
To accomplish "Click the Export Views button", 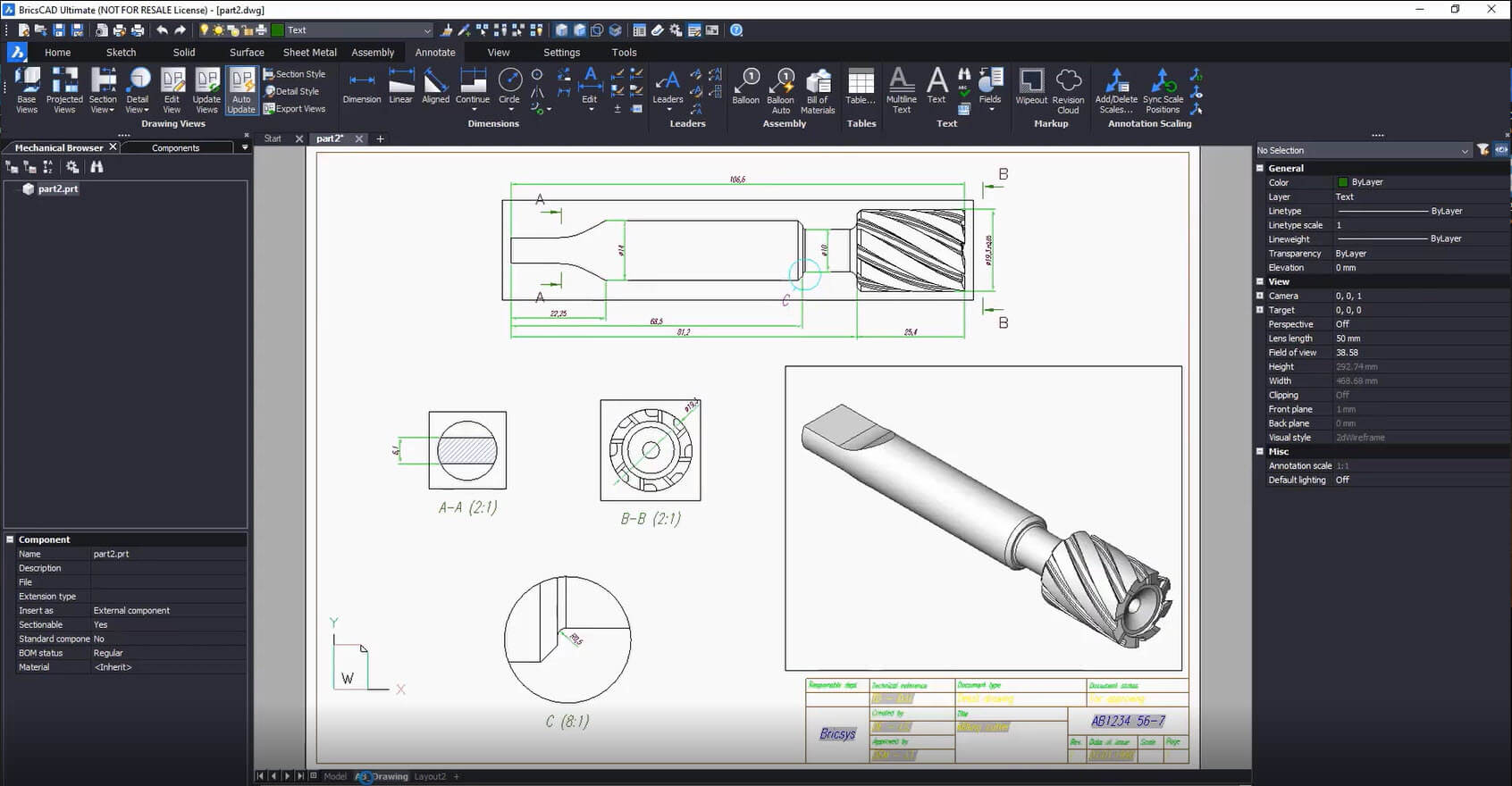I will 295,109.
